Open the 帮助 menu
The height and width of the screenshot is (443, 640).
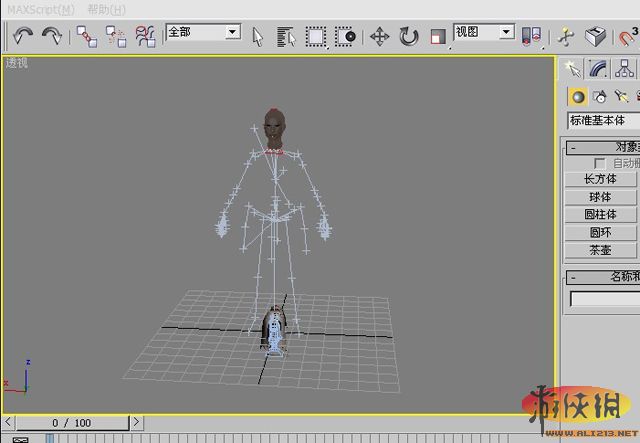[106, 9]
